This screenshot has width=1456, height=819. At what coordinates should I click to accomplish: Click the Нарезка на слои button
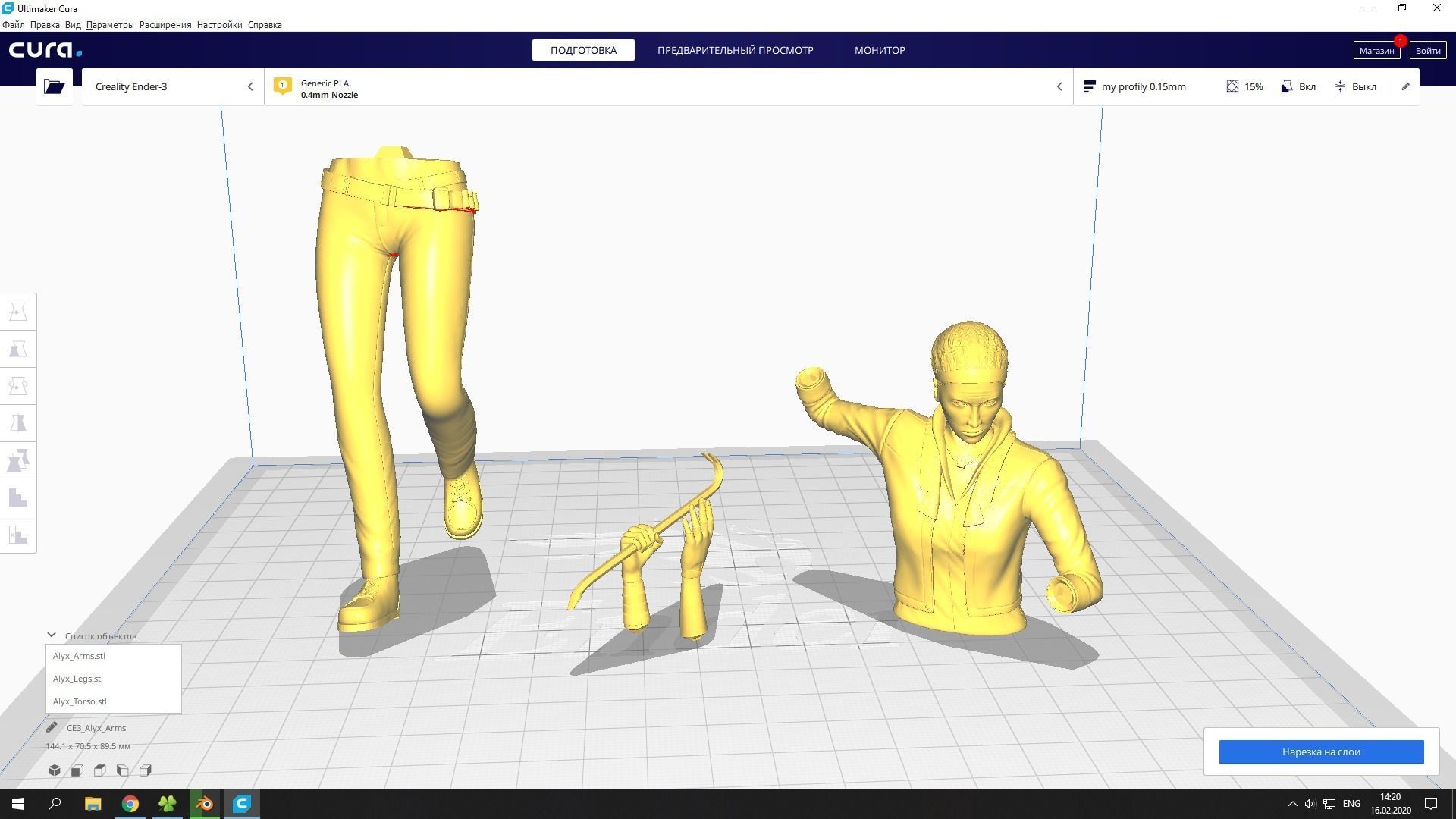(1321, 752)
